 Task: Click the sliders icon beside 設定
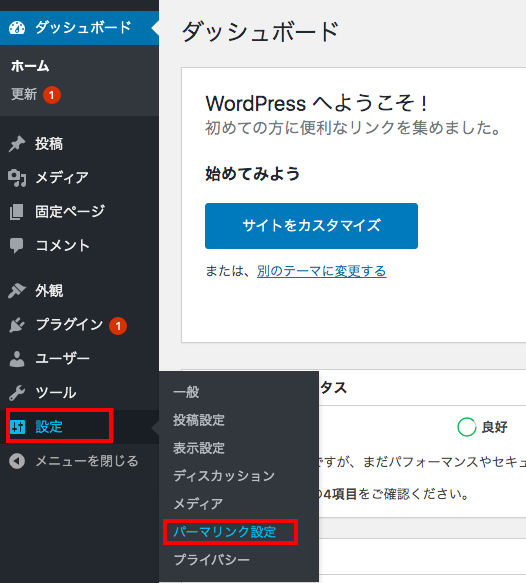coord(17,427)
